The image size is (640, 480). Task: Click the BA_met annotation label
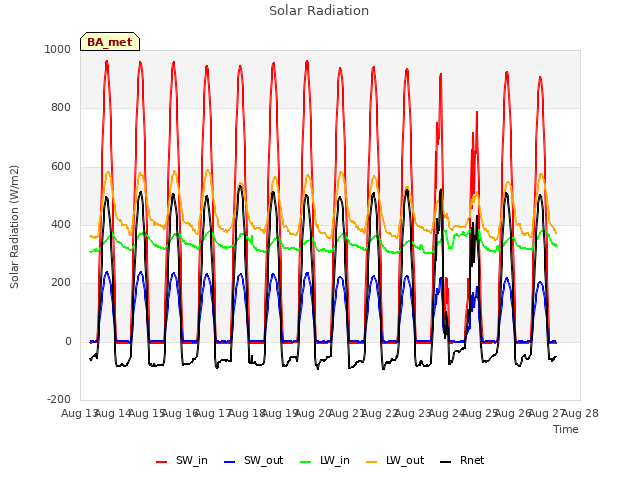(x=110, y=42)
